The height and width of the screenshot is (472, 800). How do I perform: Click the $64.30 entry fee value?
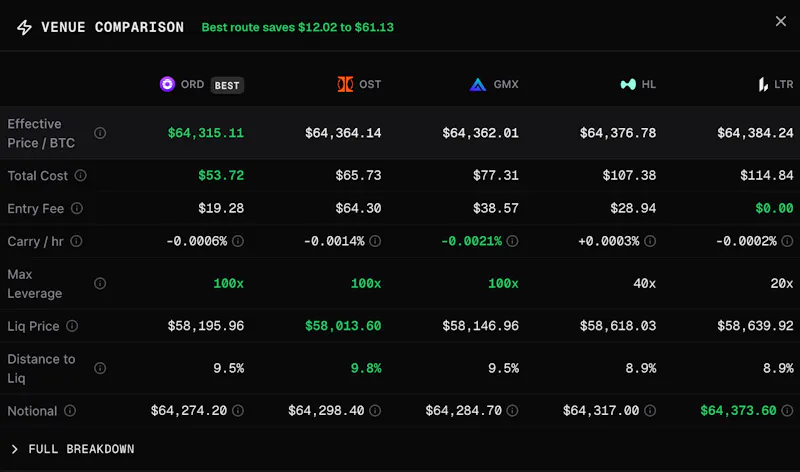[358, 208]
